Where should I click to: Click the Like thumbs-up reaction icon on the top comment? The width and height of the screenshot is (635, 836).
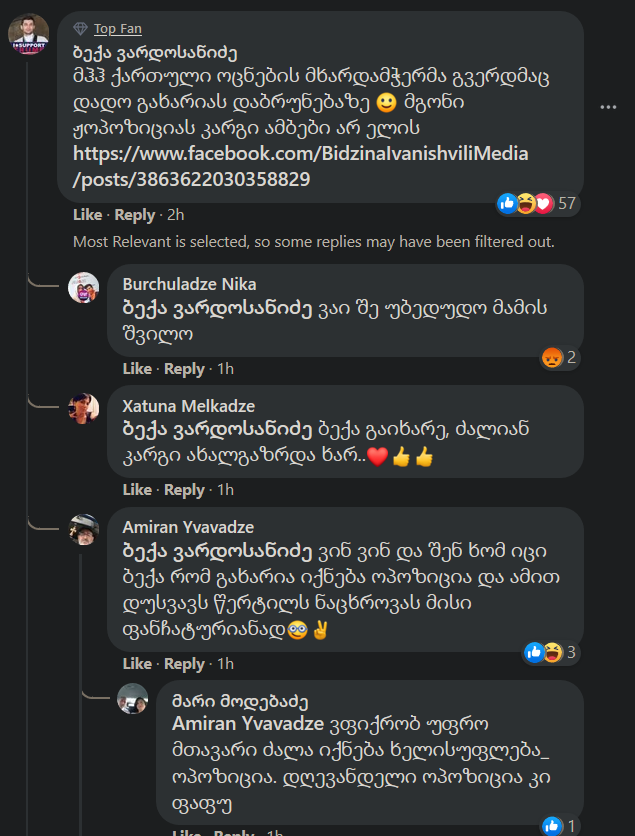tap(508, 203)
